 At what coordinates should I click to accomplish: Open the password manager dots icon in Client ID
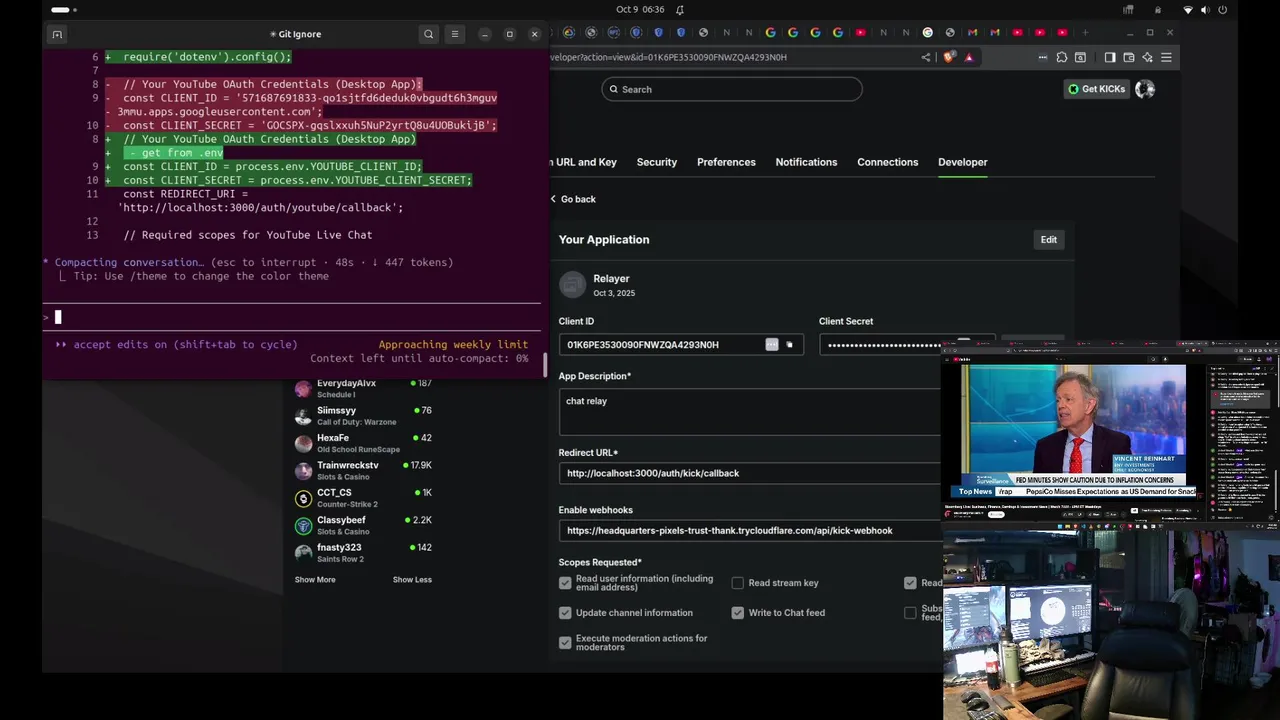point(772,345)
